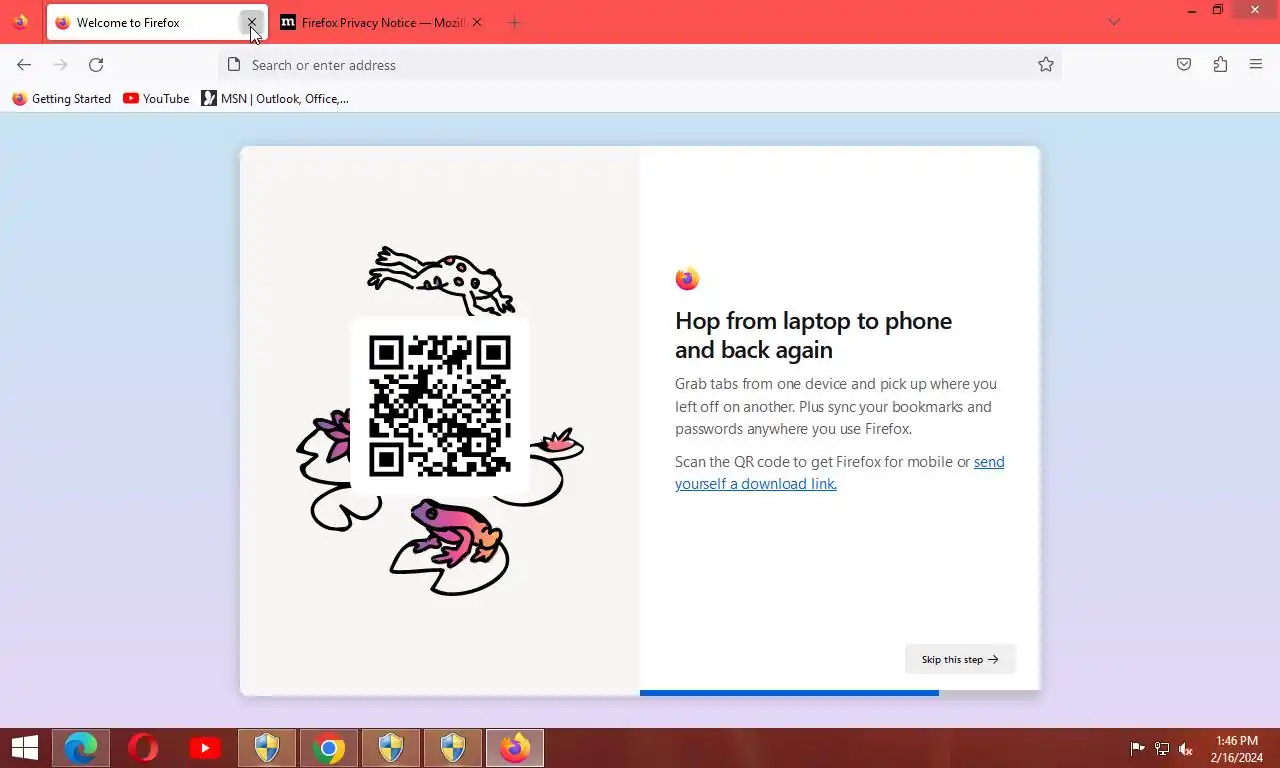Screen dimensions: 1280x768
Task: Open the Extensions puzzle icon
Action: (x=1220, y=65)
